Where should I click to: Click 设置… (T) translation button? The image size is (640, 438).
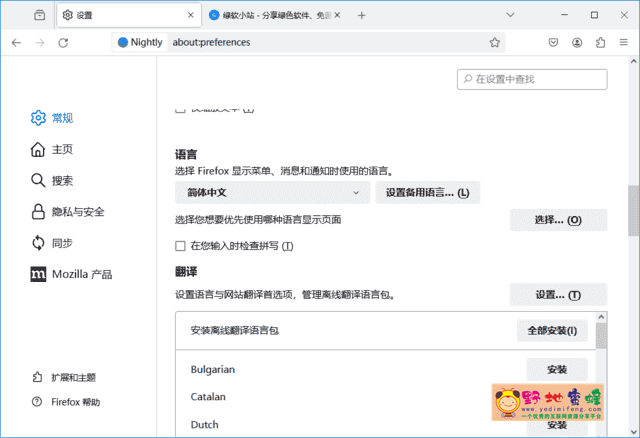click(x=558, y=295)
